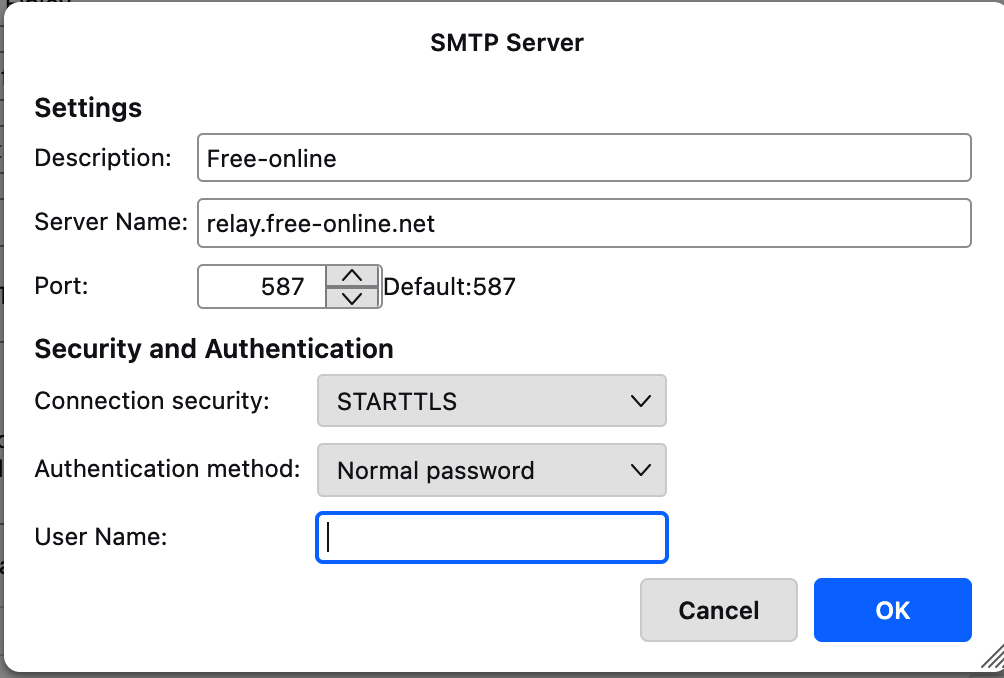Decrease the port number with the down arrow
This screenshot has width=1004, height=678.
(x=352, y=297)
